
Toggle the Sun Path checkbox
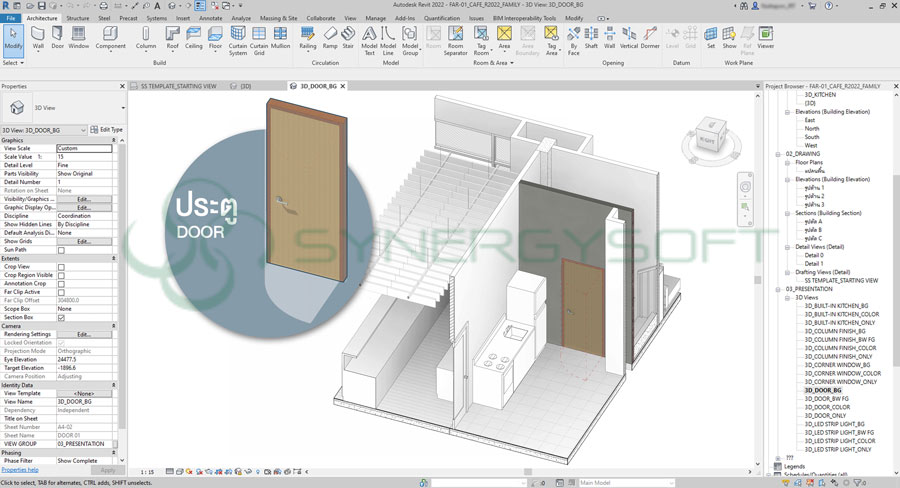tap(61, 249)
